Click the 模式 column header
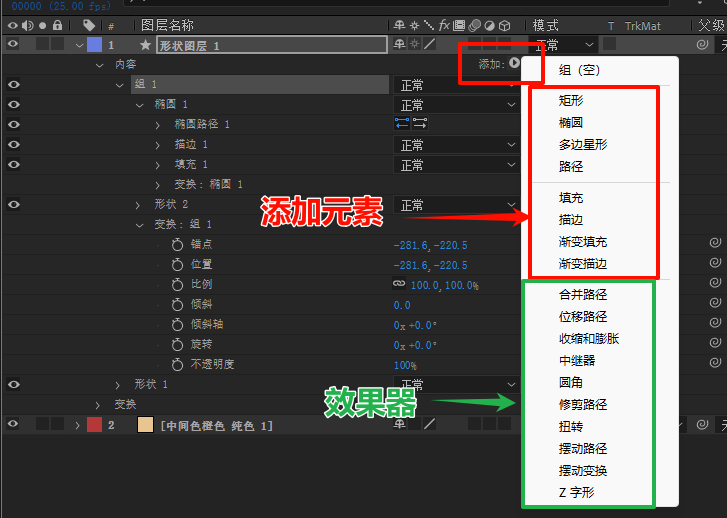 (546, 25)
